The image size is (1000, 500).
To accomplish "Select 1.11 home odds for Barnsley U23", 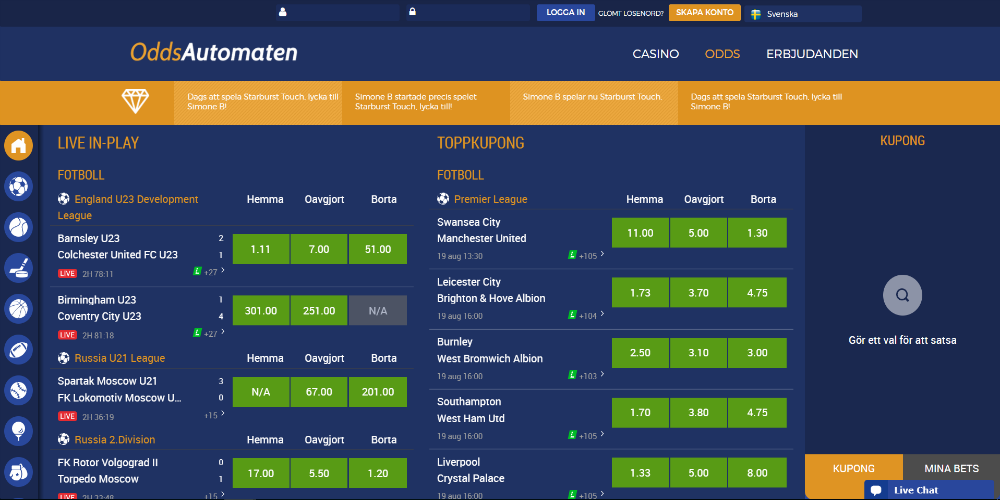I will 261,249.
